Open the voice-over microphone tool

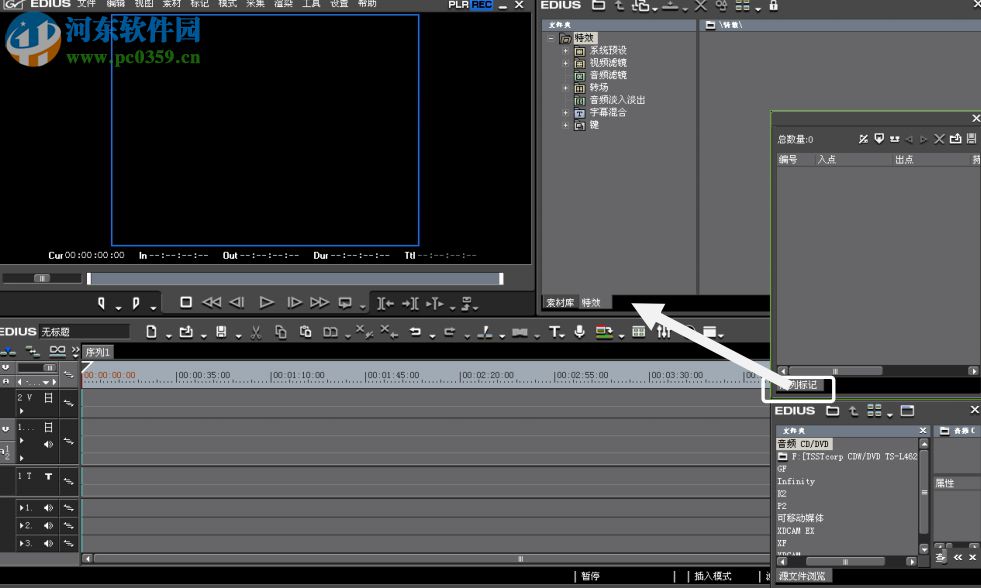click(579, 332)
